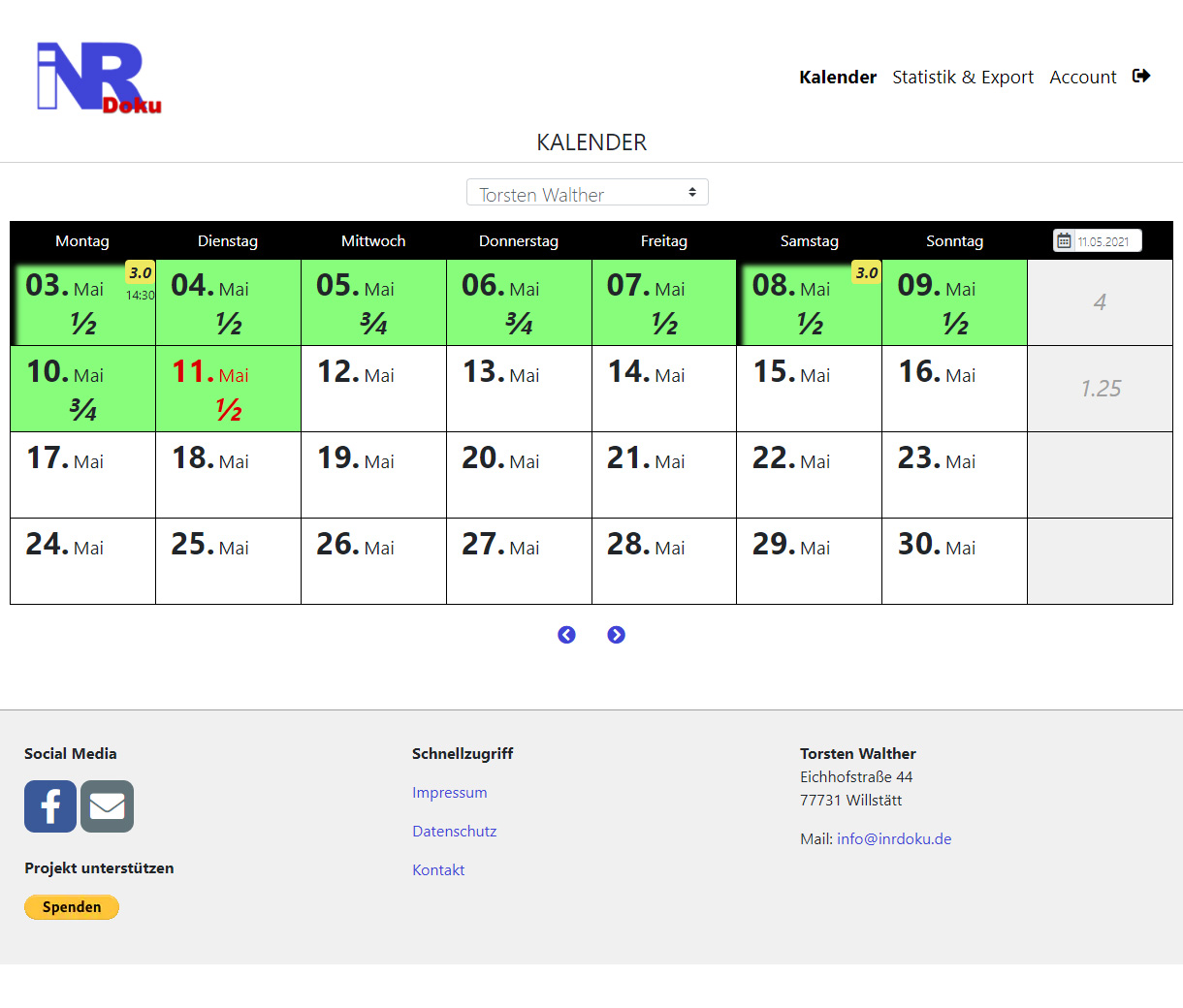1183x1008 pixels.
Task: Click the INR Doku logo
Action: 99,78
